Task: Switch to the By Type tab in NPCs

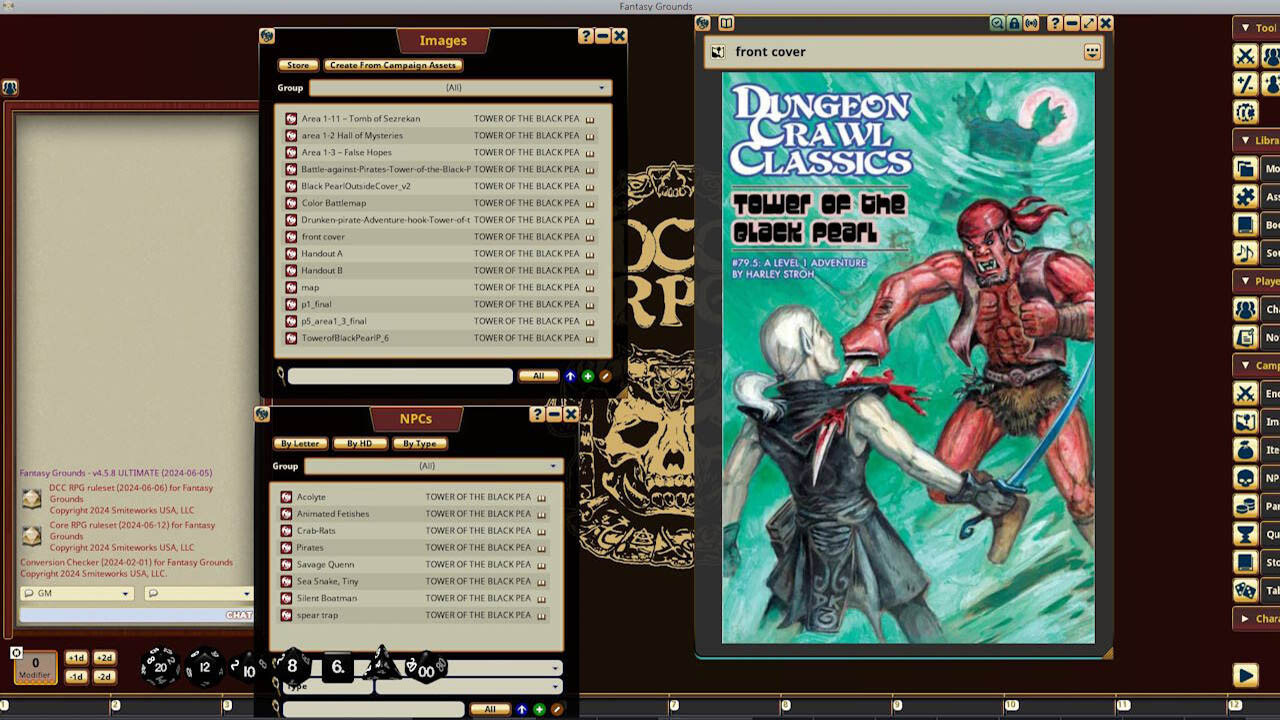Action: (x=419, y=443)
